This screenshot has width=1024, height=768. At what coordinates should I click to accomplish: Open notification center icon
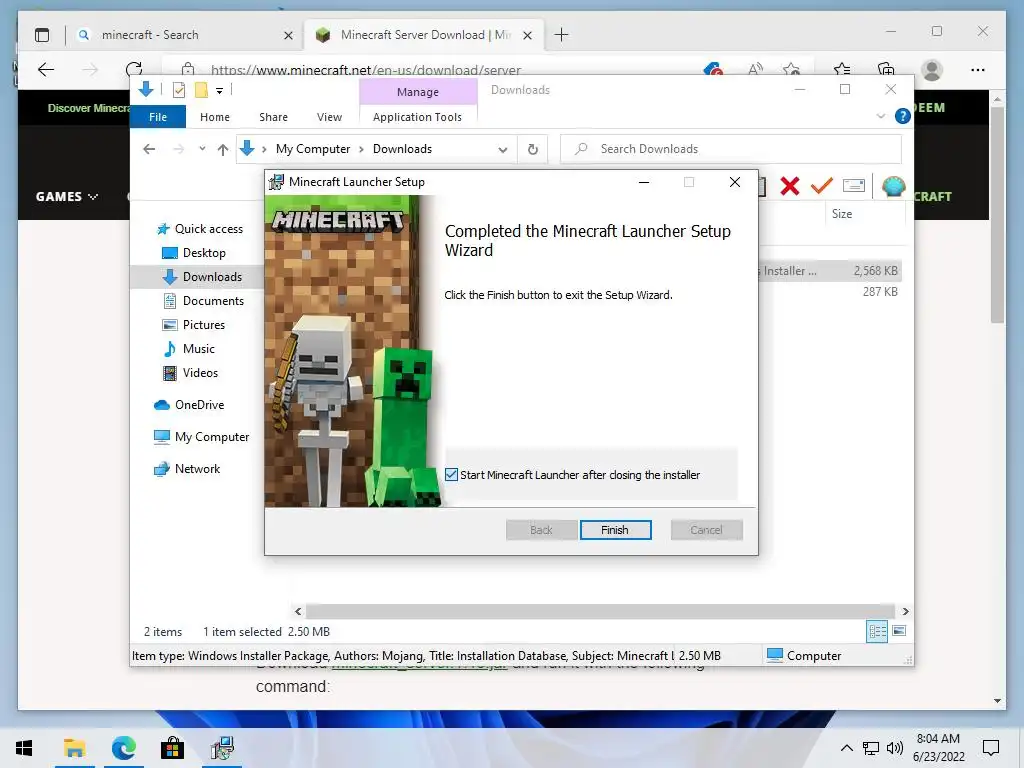[x=991, y=748]
